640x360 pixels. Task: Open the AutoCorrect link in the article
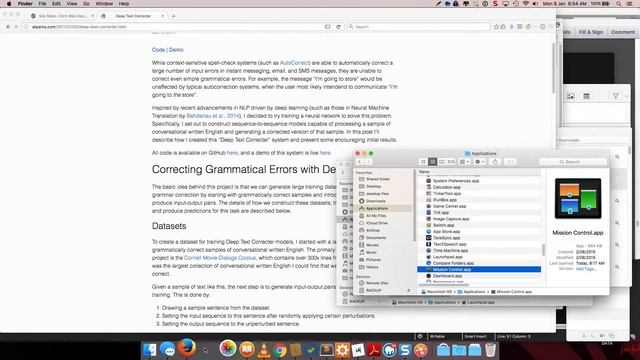click(294, 63)
